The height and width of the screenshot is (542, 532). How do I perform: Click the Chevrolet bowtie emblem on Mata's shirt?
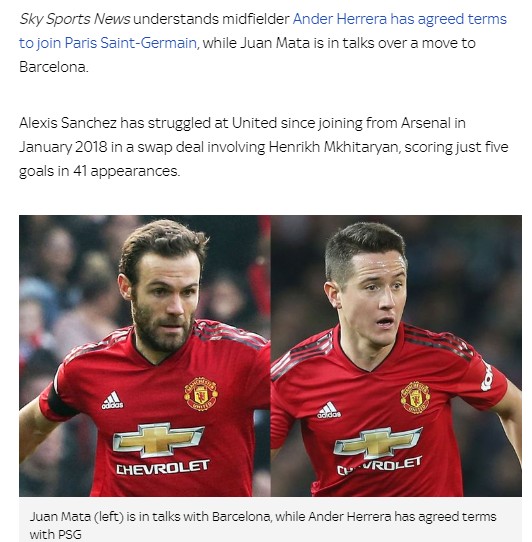[x=159, y=439]
